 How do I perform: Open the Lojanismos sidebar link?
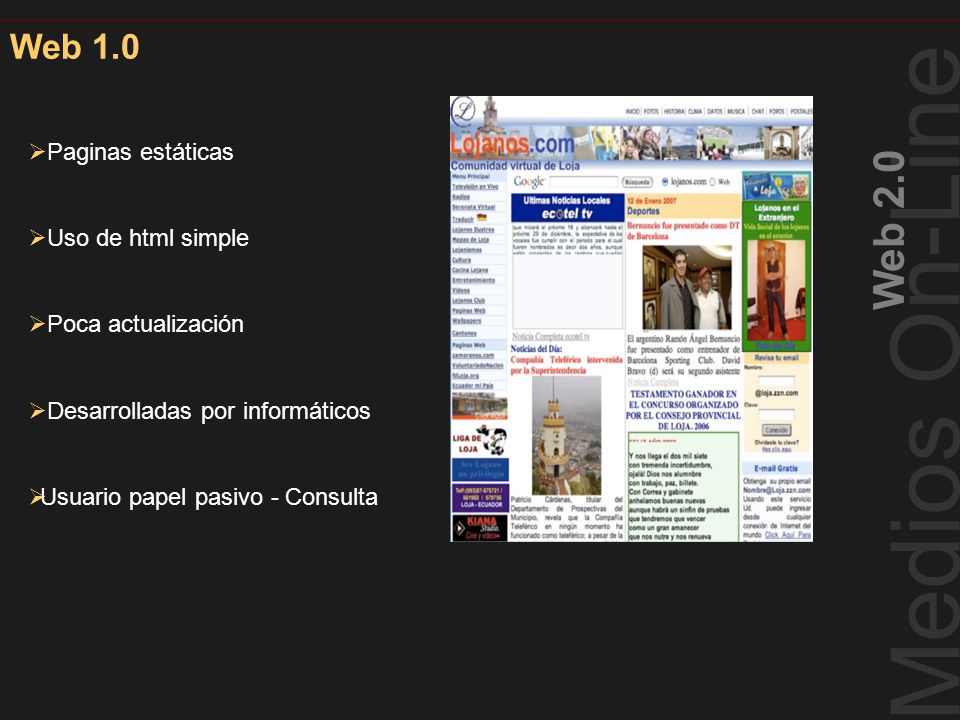(x=467, y=250)
